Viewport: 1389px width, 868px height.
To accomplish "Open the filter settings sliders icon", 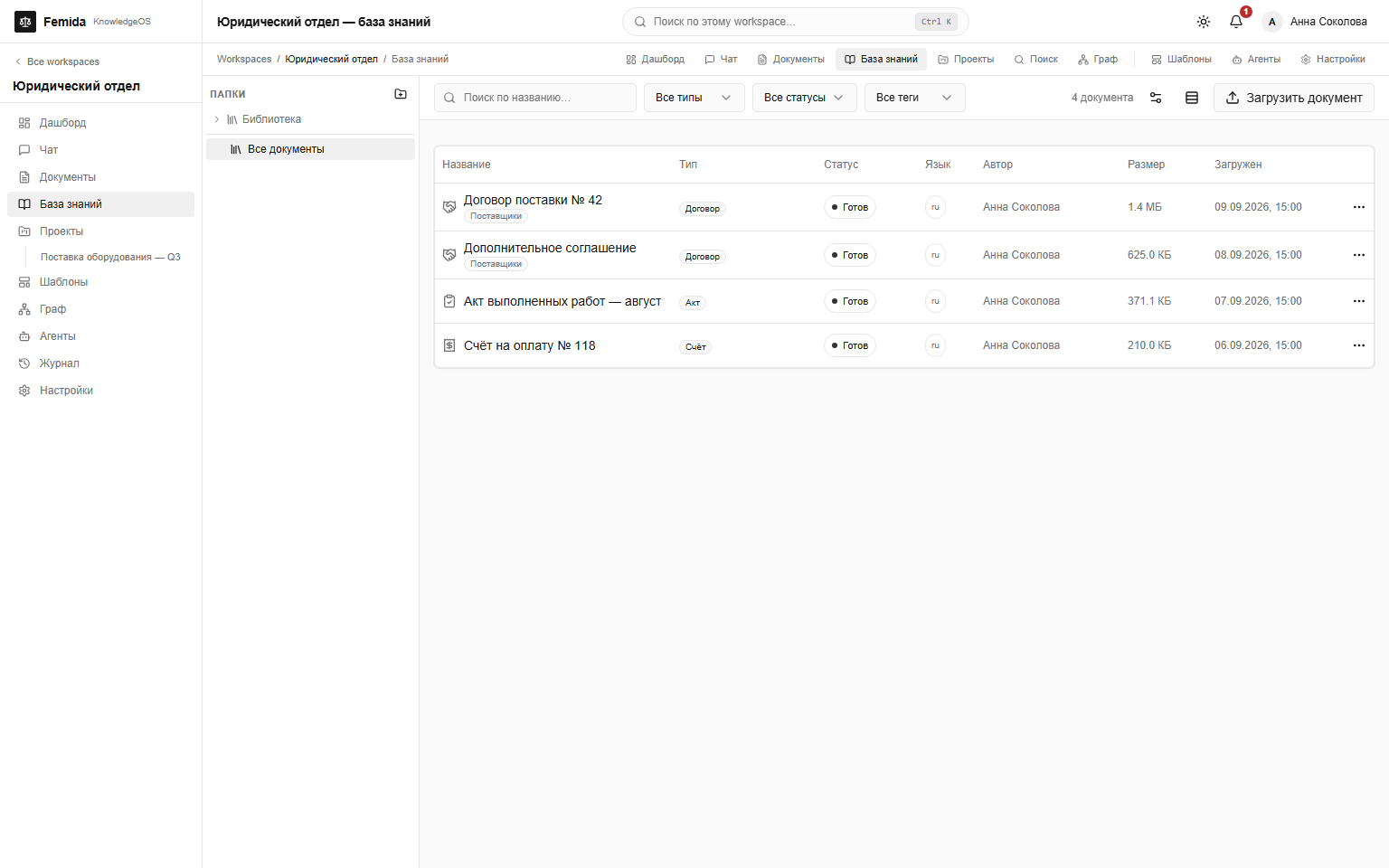I will coord(1156,98).
